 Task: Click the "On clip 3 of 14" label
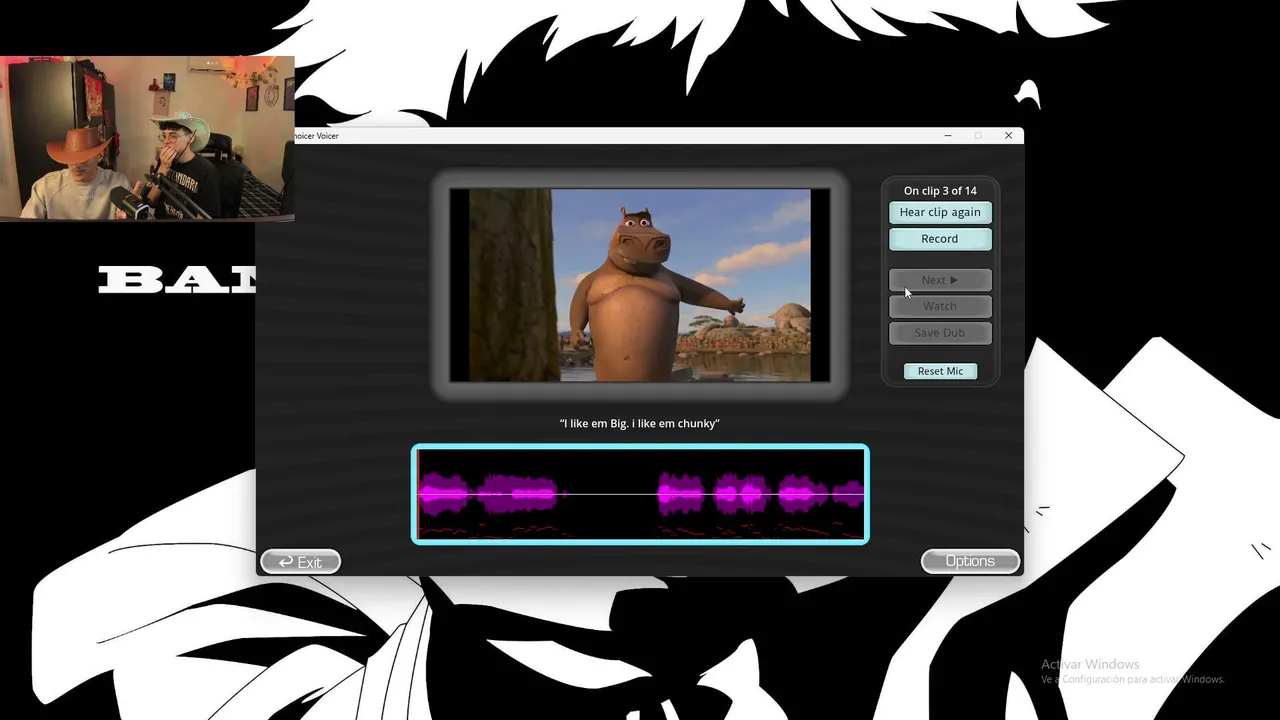pos(940,191)
